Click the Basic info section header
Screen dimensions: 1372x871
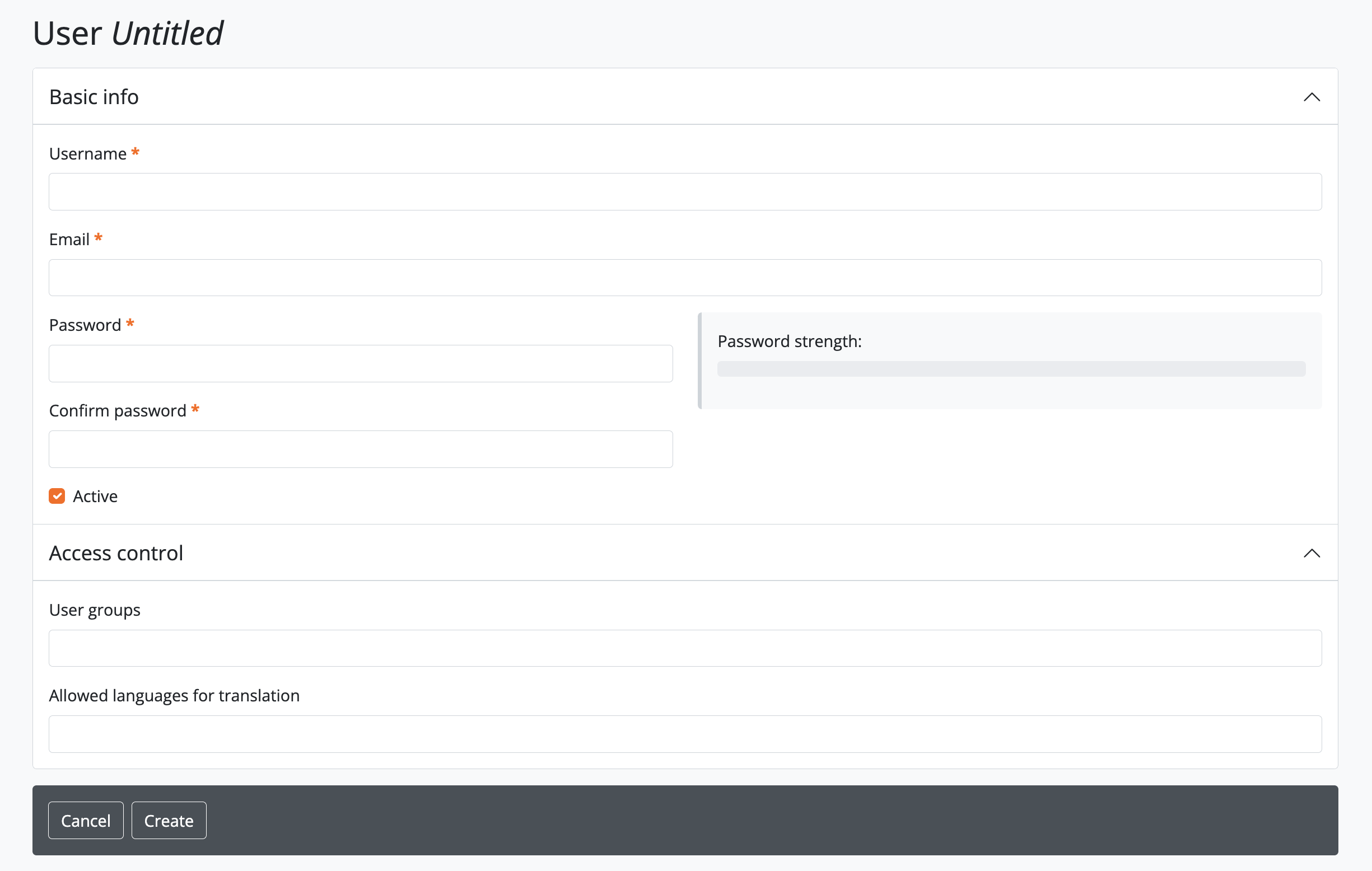(x=94, y=97)
